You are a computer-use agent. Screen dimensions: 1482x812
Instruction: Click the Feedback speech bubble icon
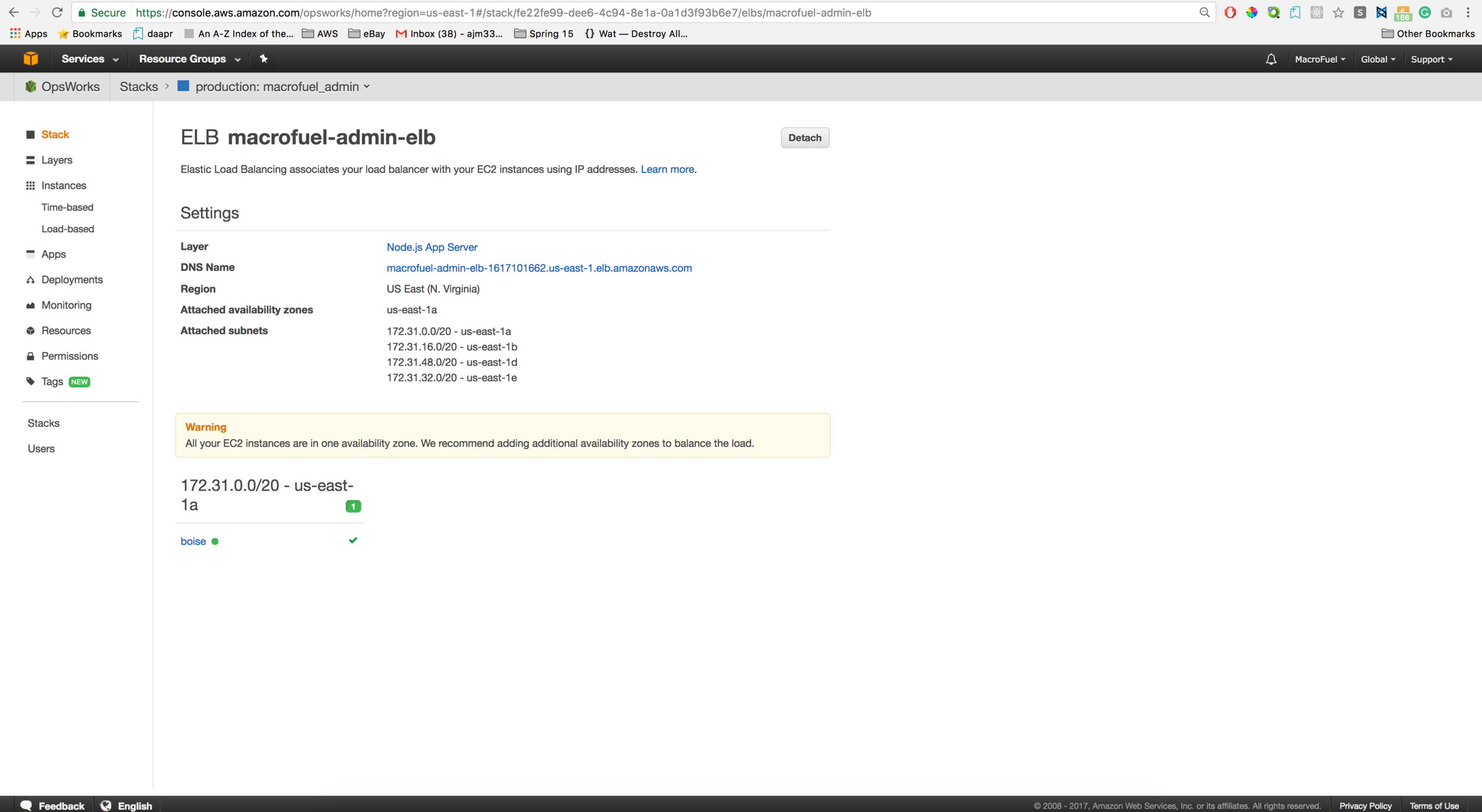pyautogui.click(x=26, y=805)
